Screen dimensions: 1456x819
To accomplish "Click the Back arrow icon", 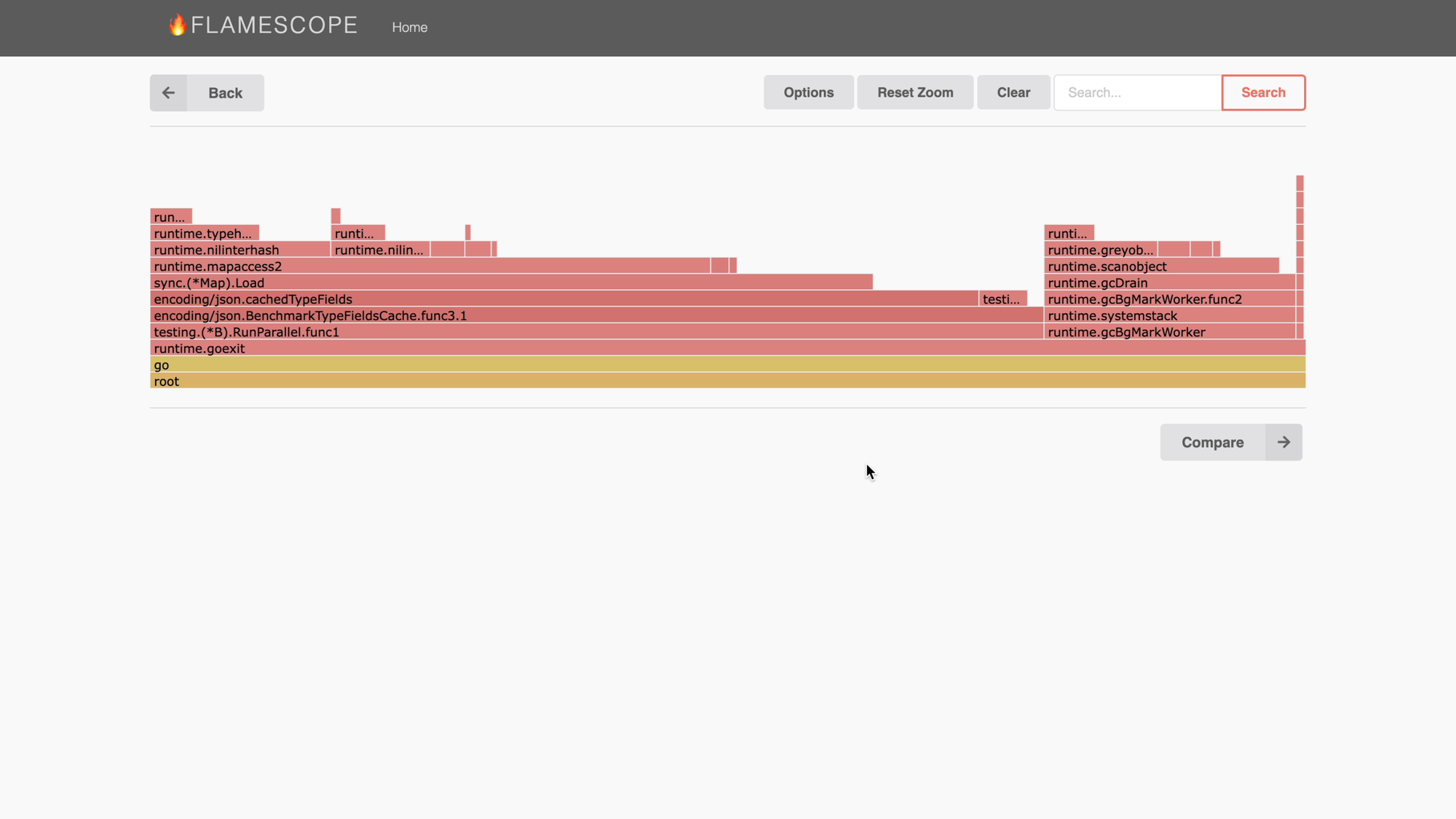I will coord(168,93).
